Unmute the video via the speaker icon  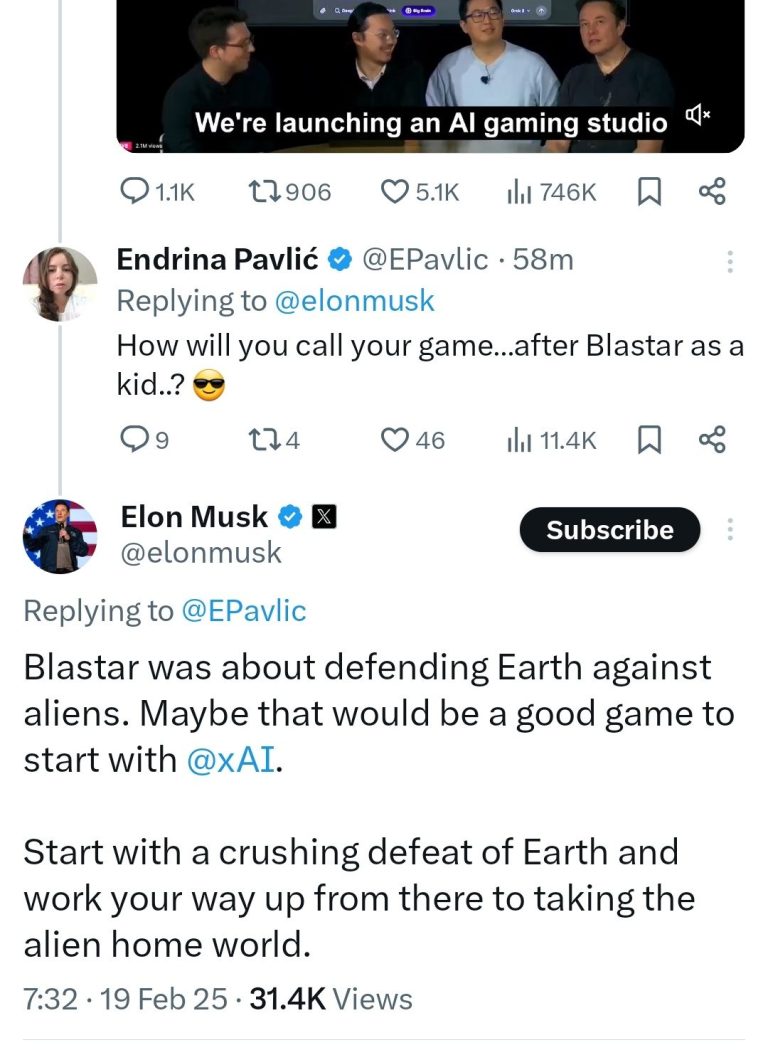698,119
